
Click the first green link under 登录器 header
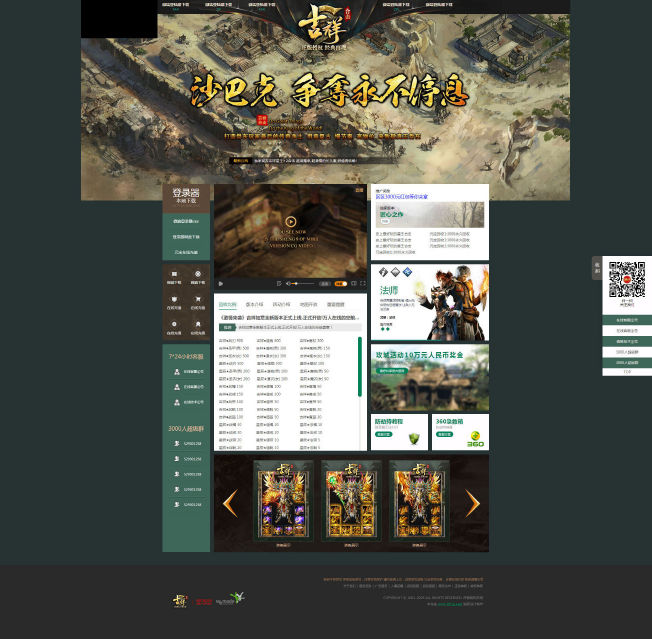[x=186, y=221]
